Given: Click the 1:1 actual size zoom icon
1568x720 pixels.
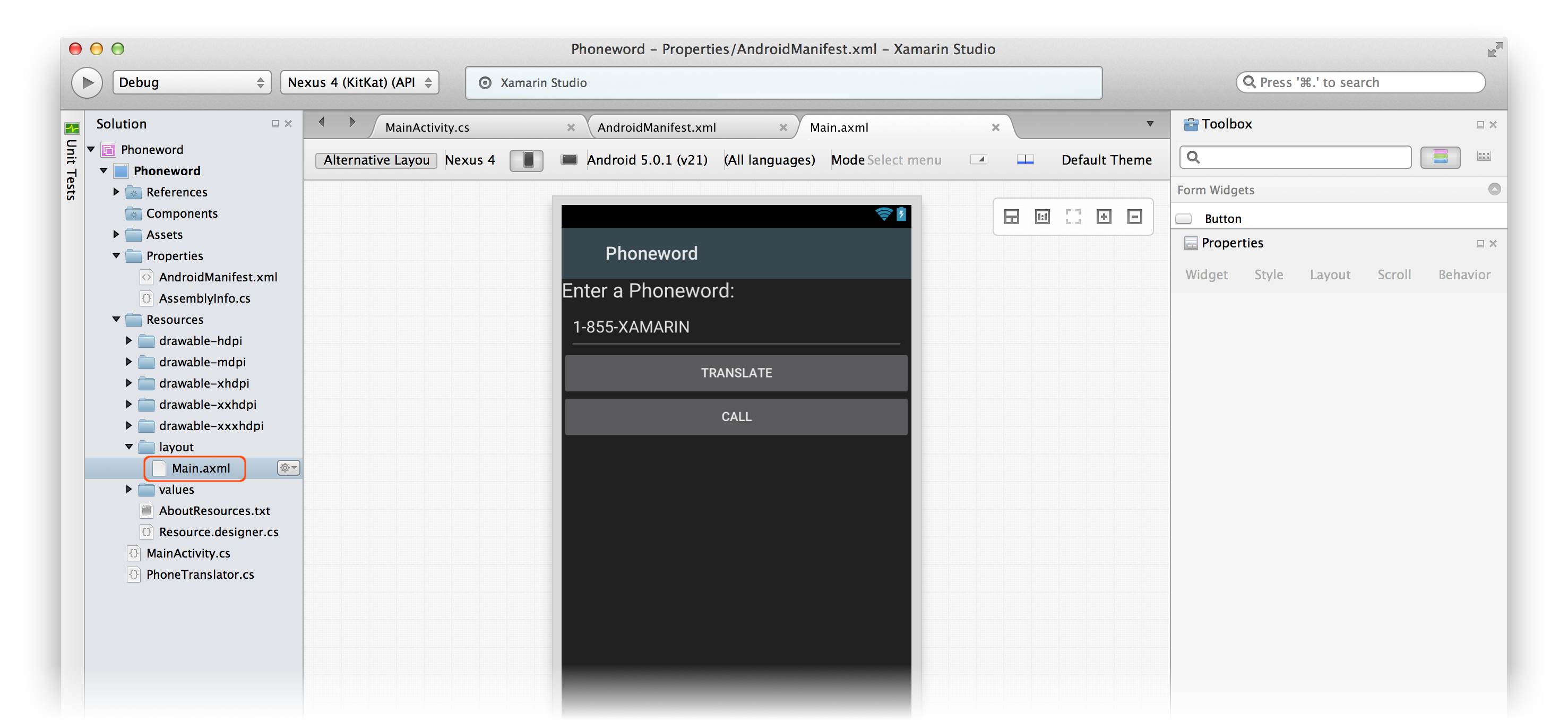Looking at the screenshot, I should 1042,216.
